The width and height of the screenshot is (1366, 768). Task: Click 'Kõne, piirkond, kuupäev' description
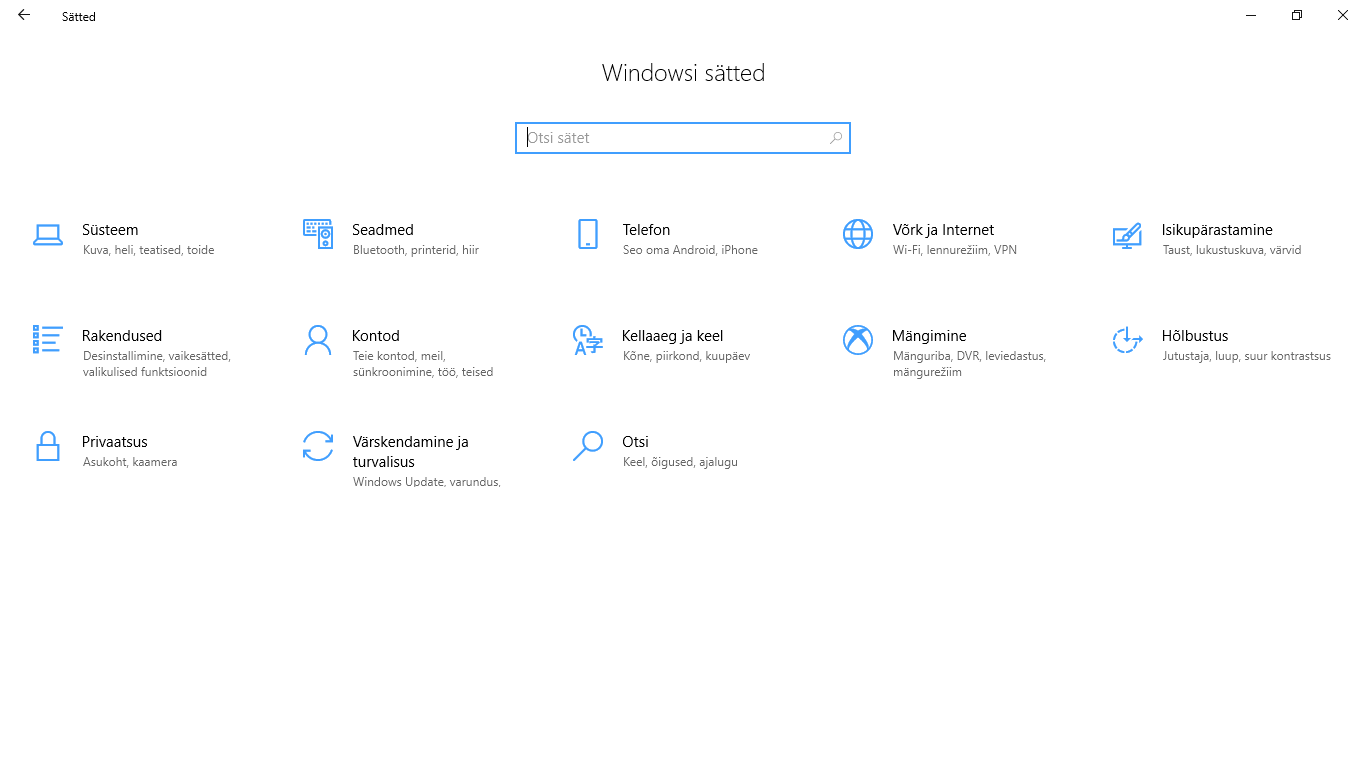(686, 356)
